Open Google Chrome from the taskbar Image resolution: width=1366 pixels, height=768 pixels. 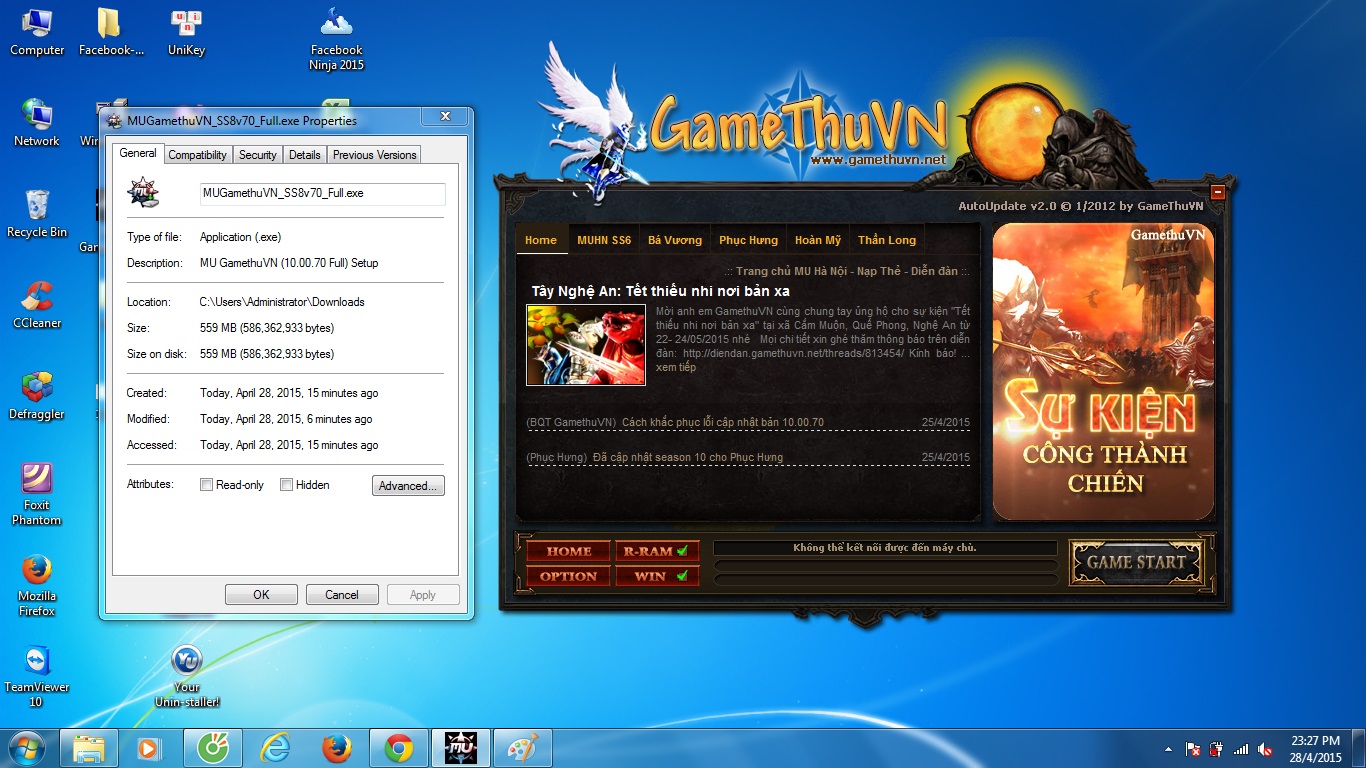[399, 748]
